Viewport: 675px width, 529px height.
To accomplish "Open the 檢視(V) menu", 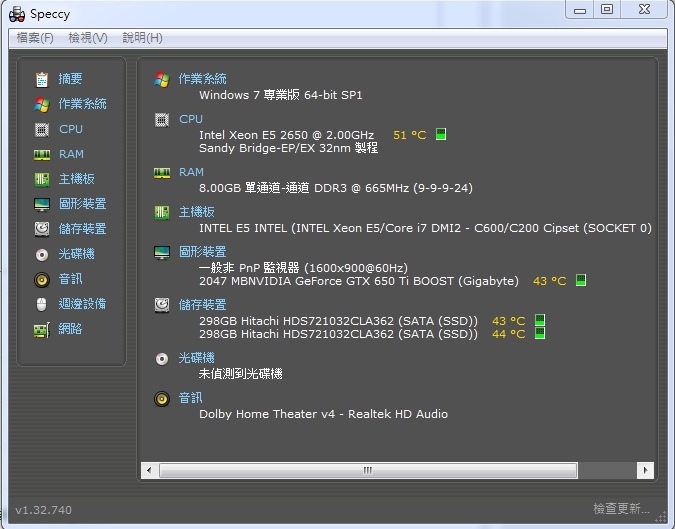I will point(88,38).
